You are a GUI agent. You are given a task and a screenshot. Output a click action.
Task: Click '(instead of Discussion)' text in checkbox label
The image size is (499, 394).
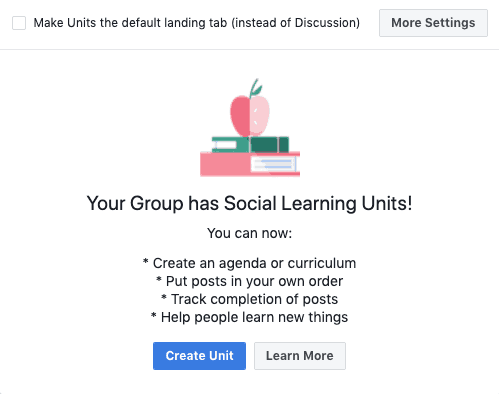295,23
